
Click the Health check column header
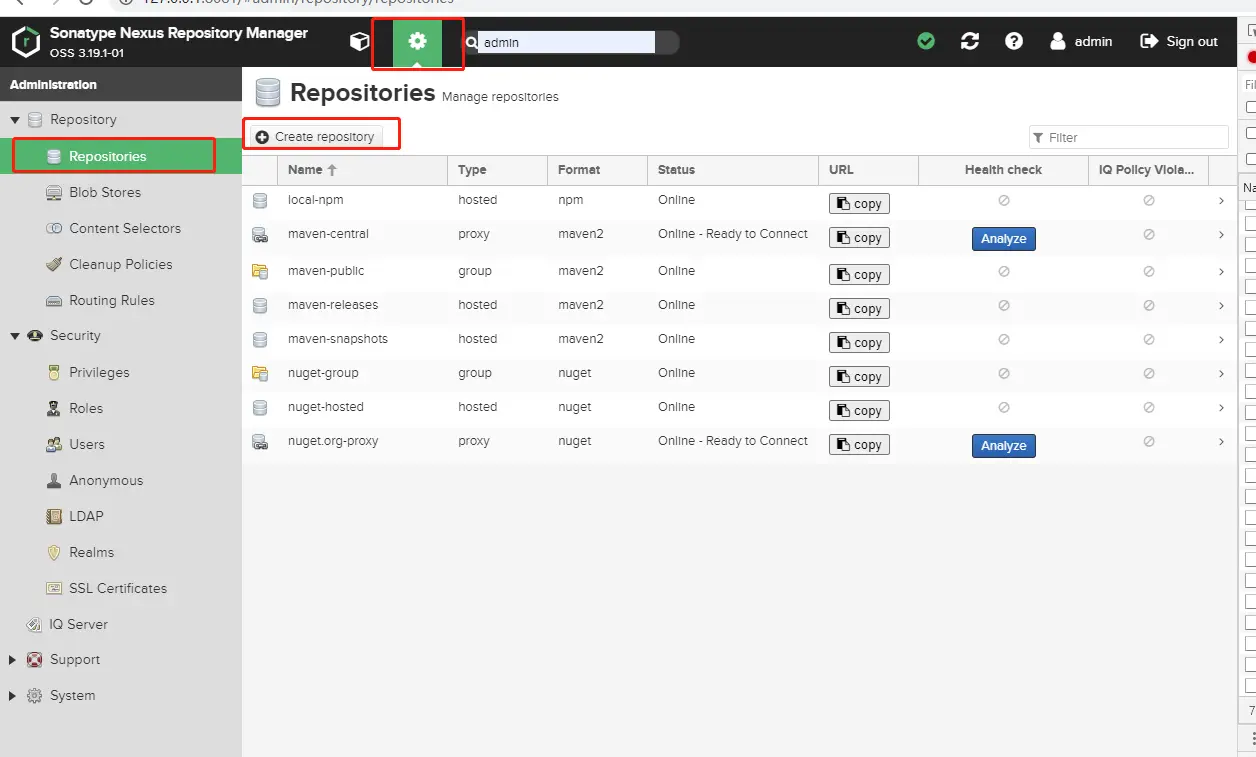pos(1003,170)
